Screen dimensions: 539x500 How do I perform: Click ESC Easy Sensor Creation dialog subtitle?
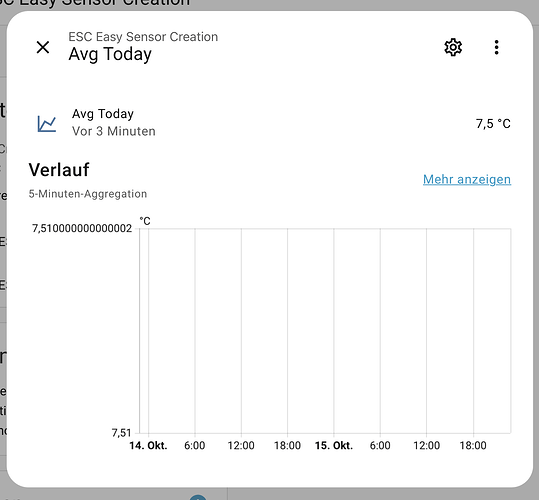point(143,37)
